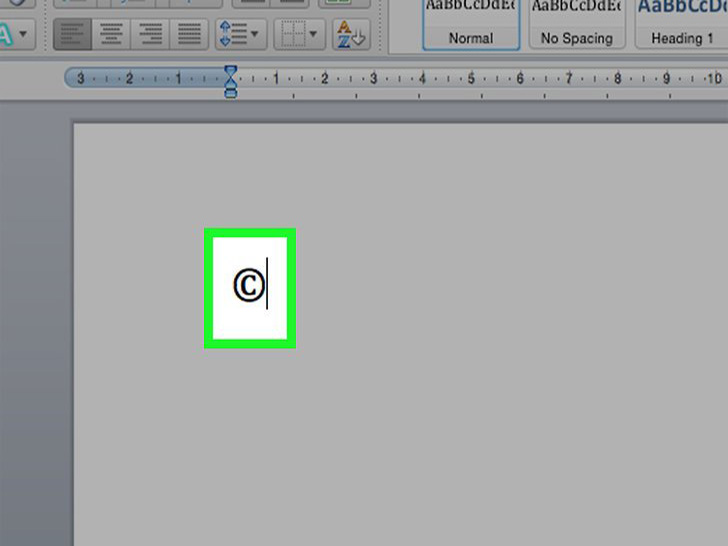Center the text alignment
This screenshot has height=546, width=728.
[x=111, y=34]
